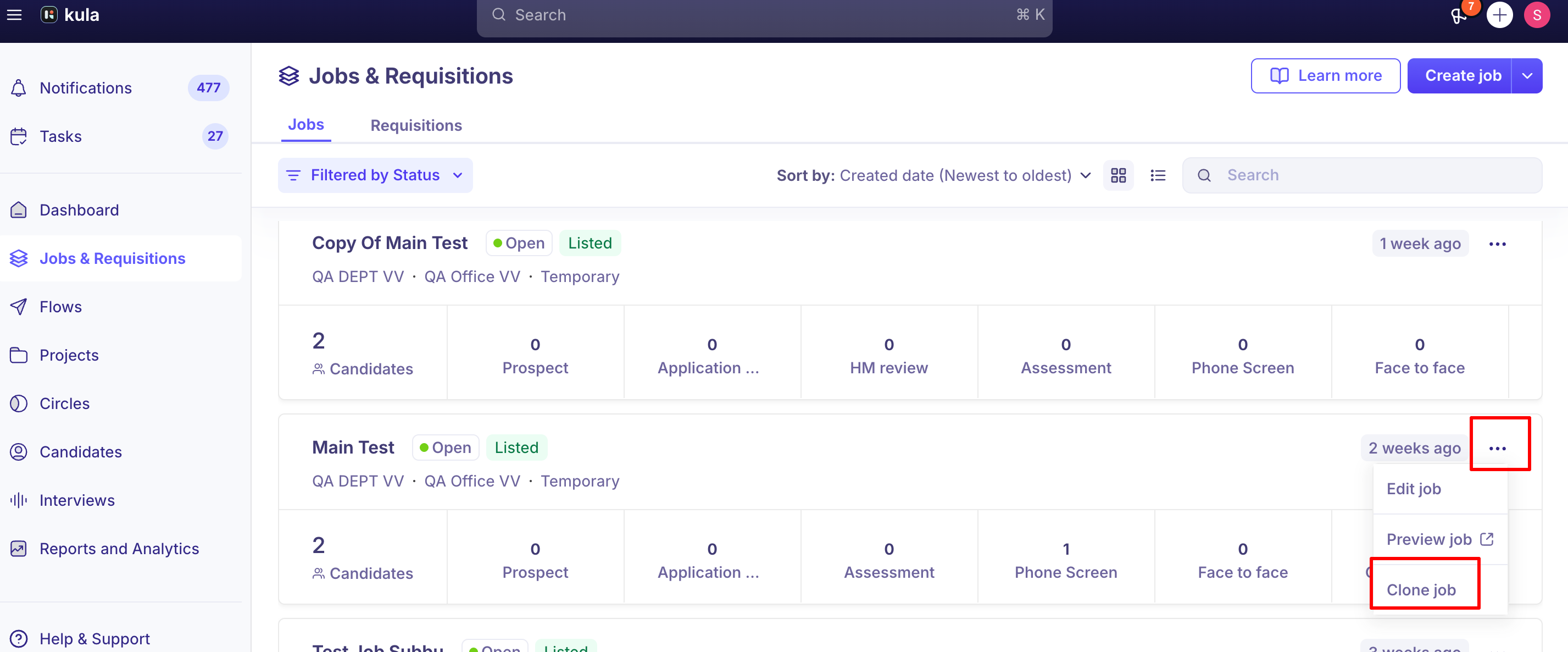Click the Projects folder icon
This screenshot has width=1568, height=652.
[x=19, y=355]
